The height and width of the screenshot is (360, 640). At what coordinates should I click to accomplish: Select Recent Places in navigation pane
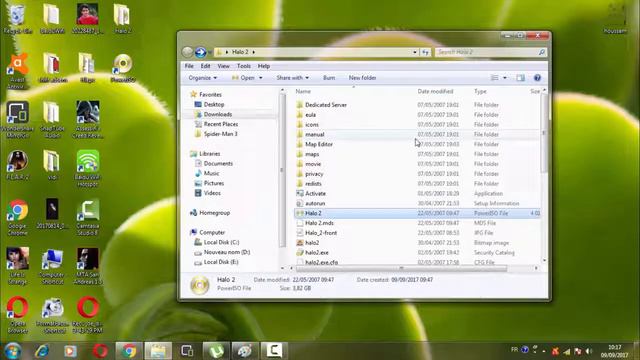[x=221, y=124]
